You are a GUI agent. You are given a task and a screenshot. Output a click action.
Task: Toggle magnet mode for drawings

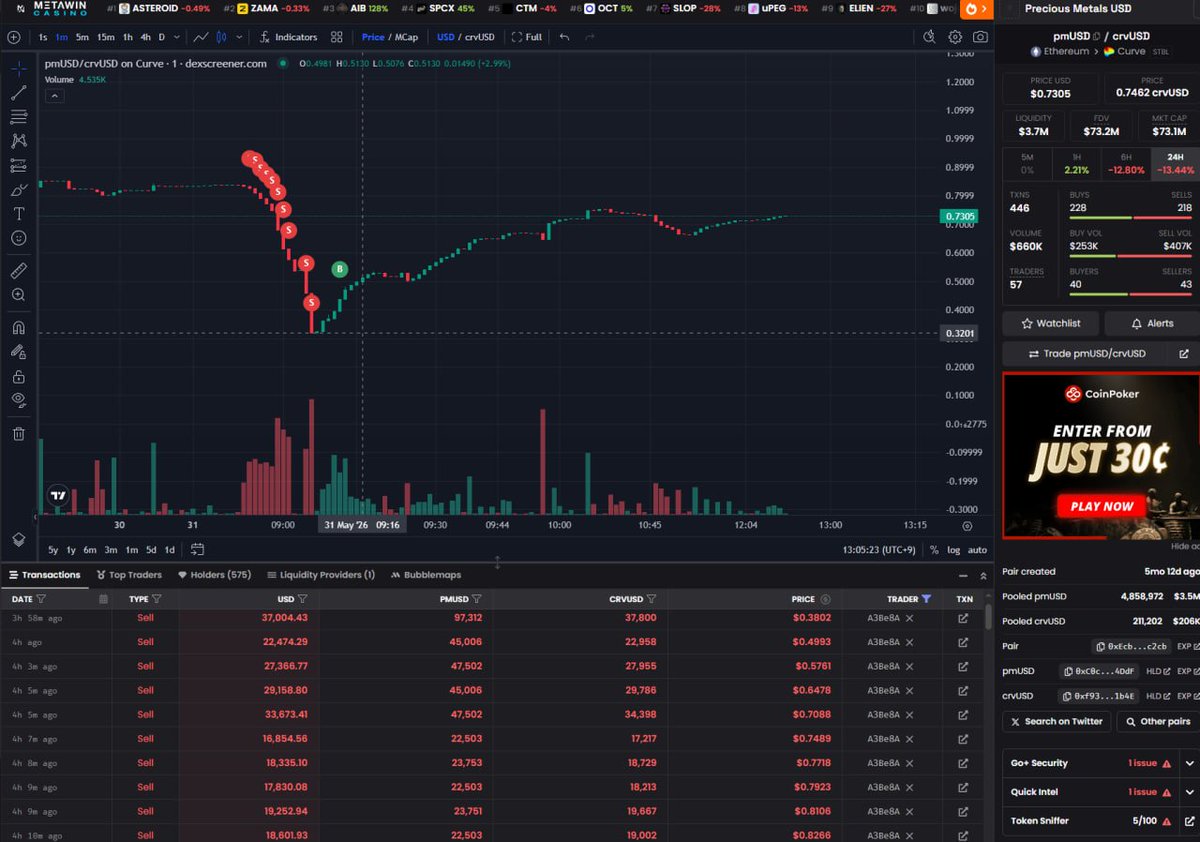pos(18,327)
